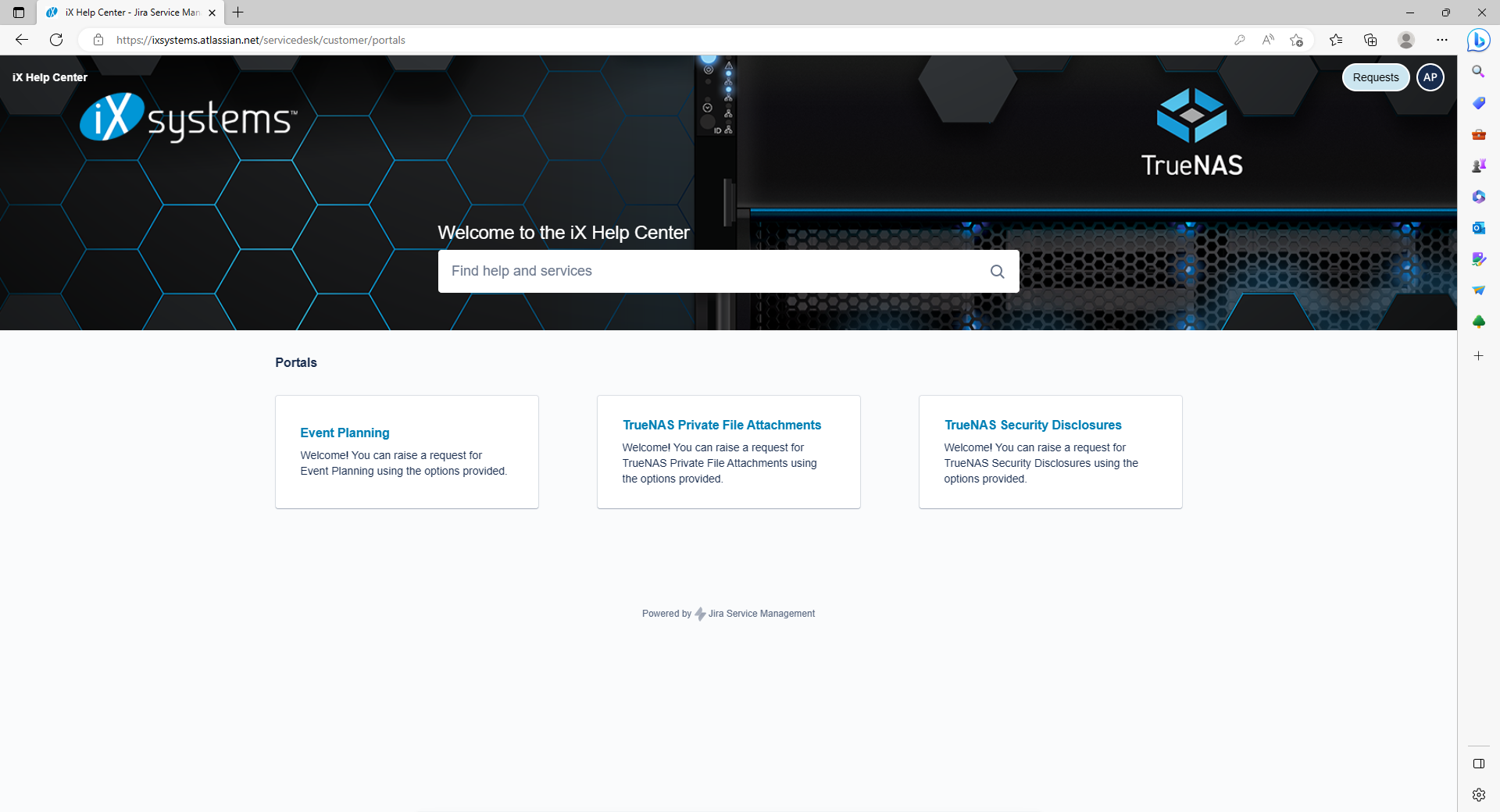Open the sidebar Microsoft 365 icon
1500x812 pixels.
click(x=1478, y=197)
